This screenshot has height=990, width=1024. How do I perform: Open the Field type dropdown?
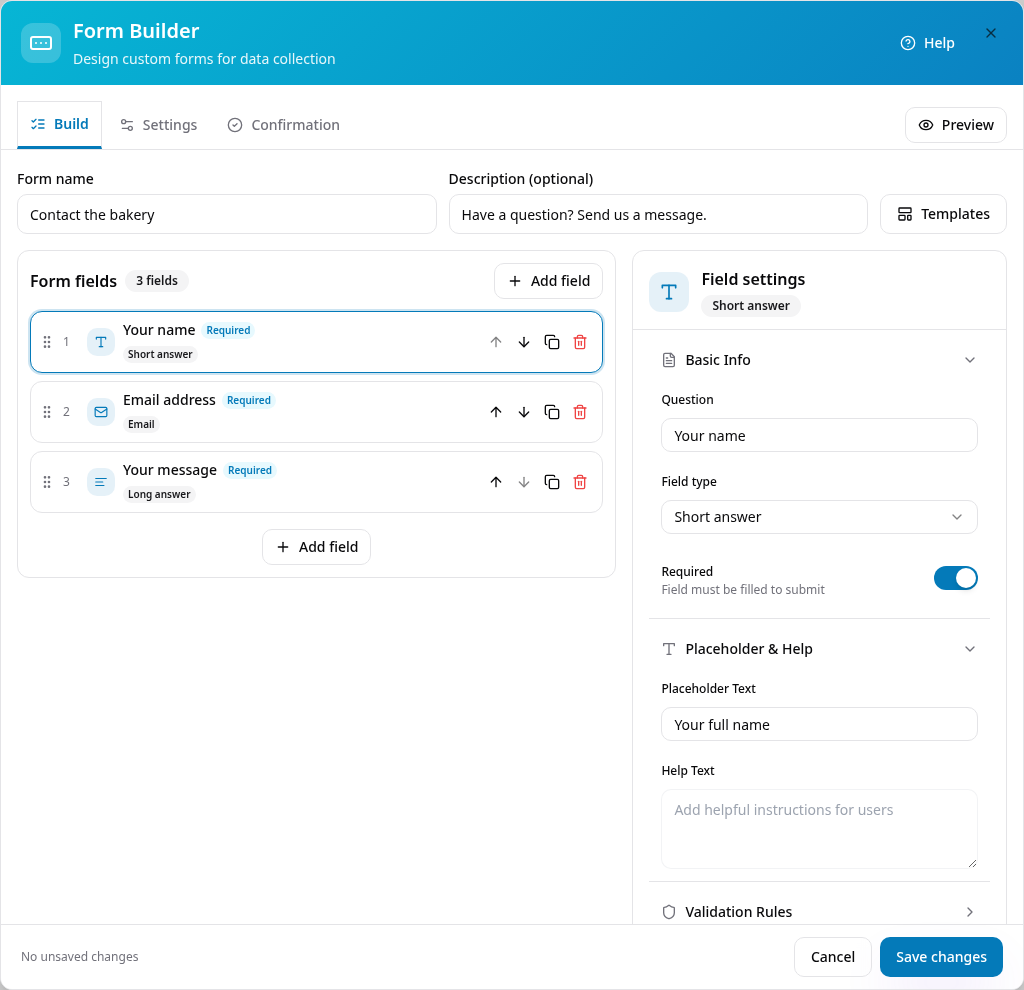click(x=819, y=517)
